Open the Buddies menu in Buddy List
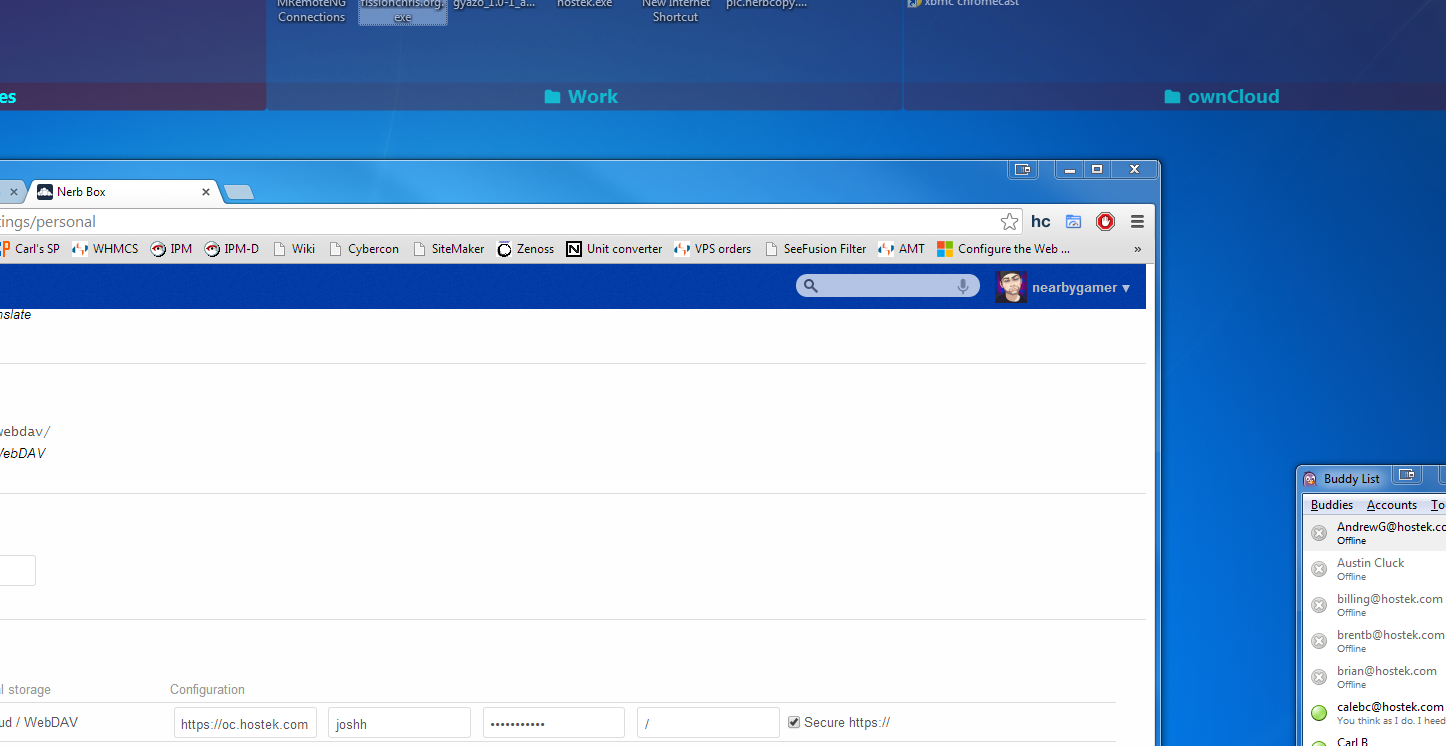Screen dimensions: 1446x746 coord(1331,505)
